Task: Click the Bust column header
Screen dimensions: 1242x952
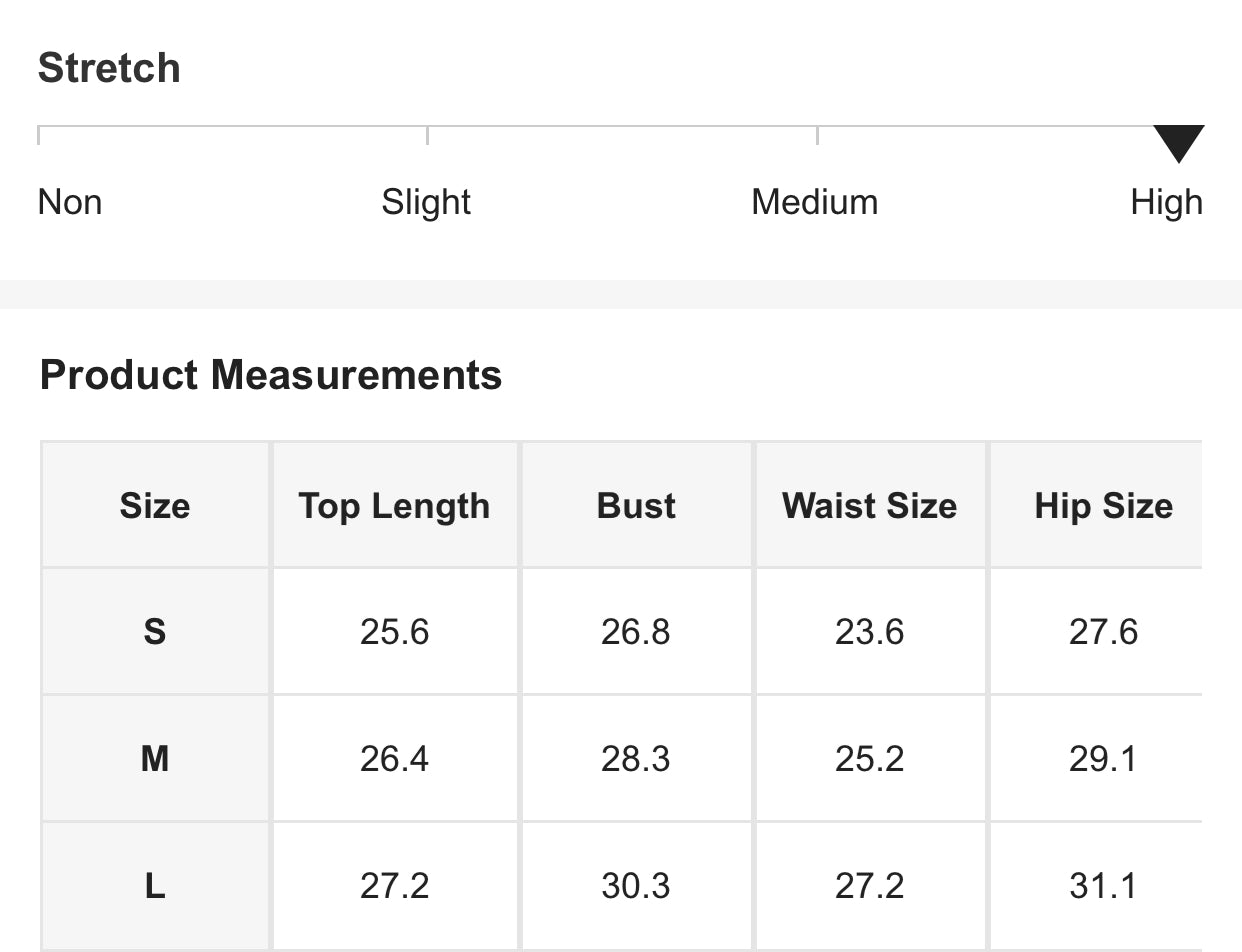Action: (636, 506)
